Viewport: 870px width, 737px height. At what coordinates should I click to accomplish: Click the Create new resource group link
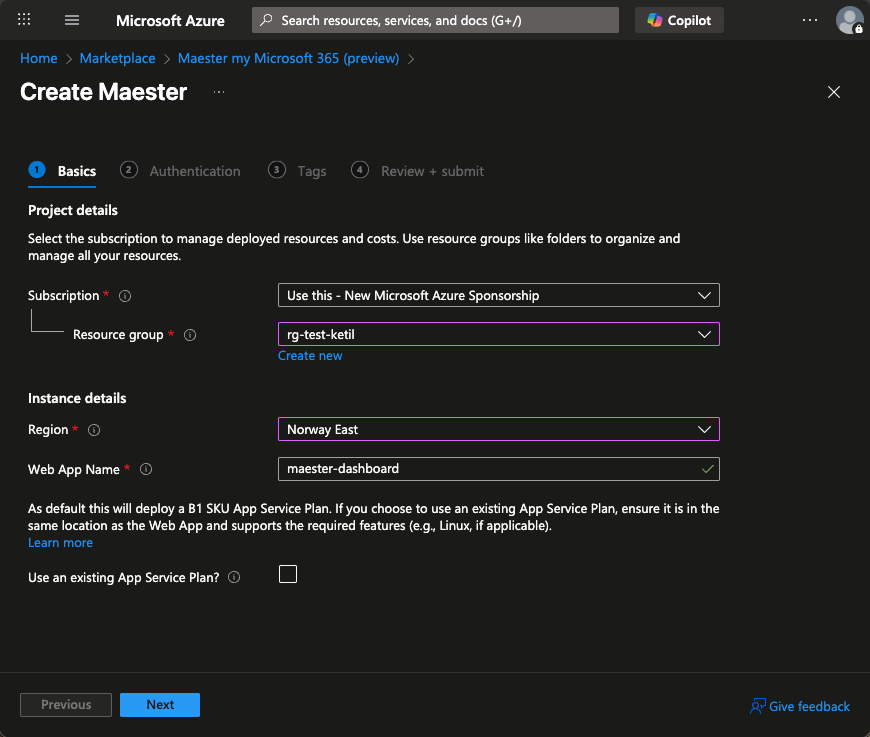point(310,356)
